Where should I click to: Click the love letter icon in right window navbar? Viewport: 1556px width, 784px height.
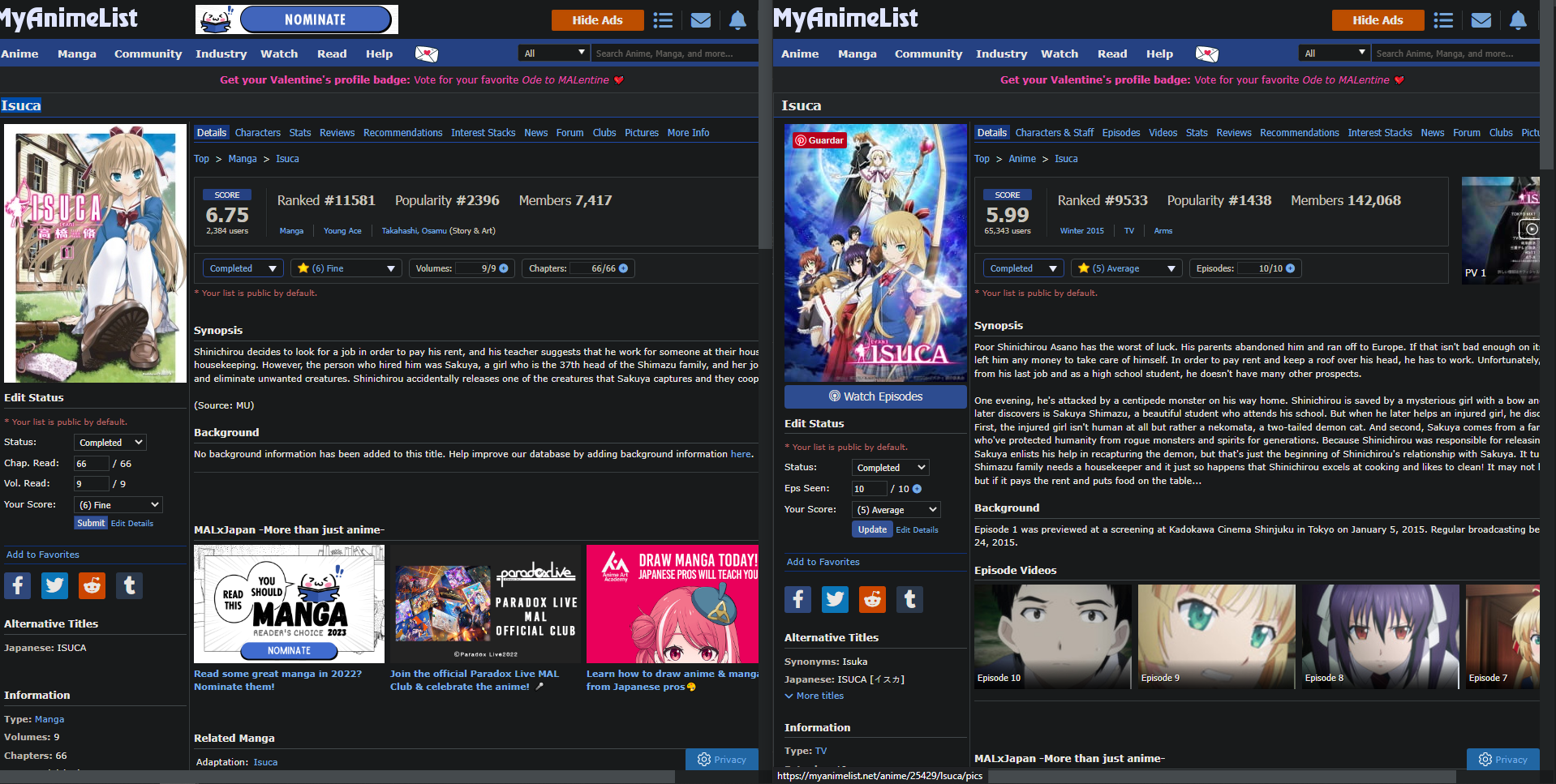pos(1207,54)
